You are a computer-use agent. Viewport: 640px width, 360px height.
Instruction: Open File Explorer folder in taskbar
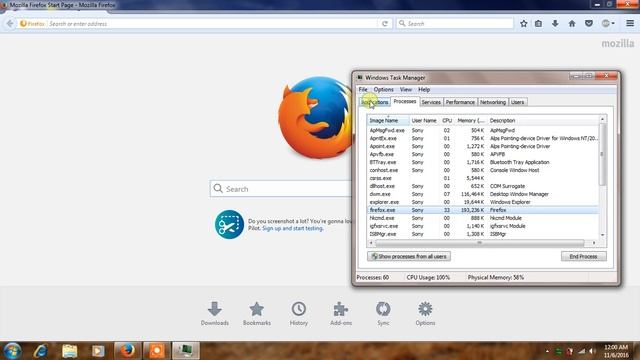point(69,351)
